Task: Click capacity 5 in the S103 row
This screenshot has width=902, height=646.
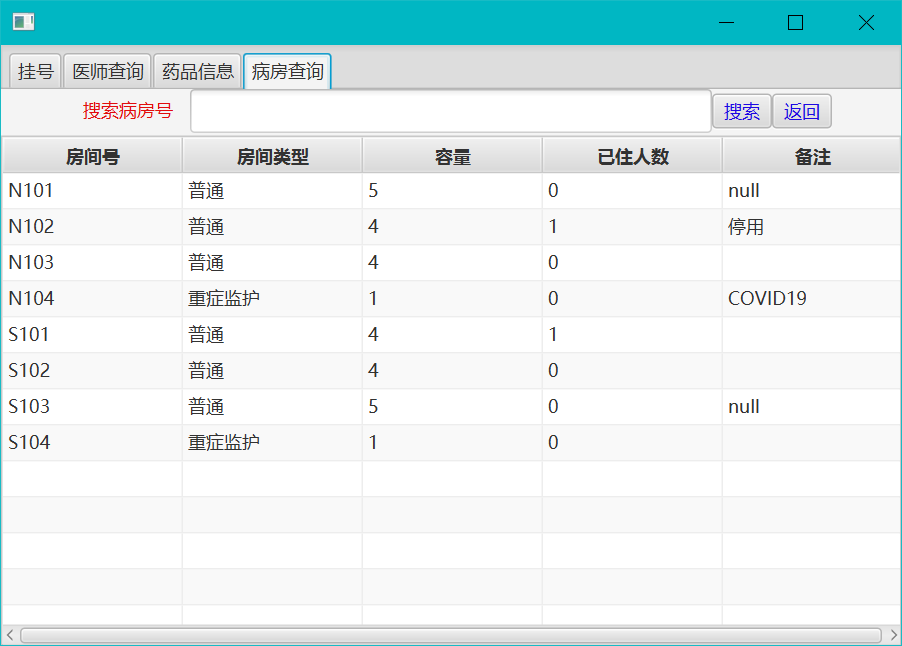Action: 373,407
